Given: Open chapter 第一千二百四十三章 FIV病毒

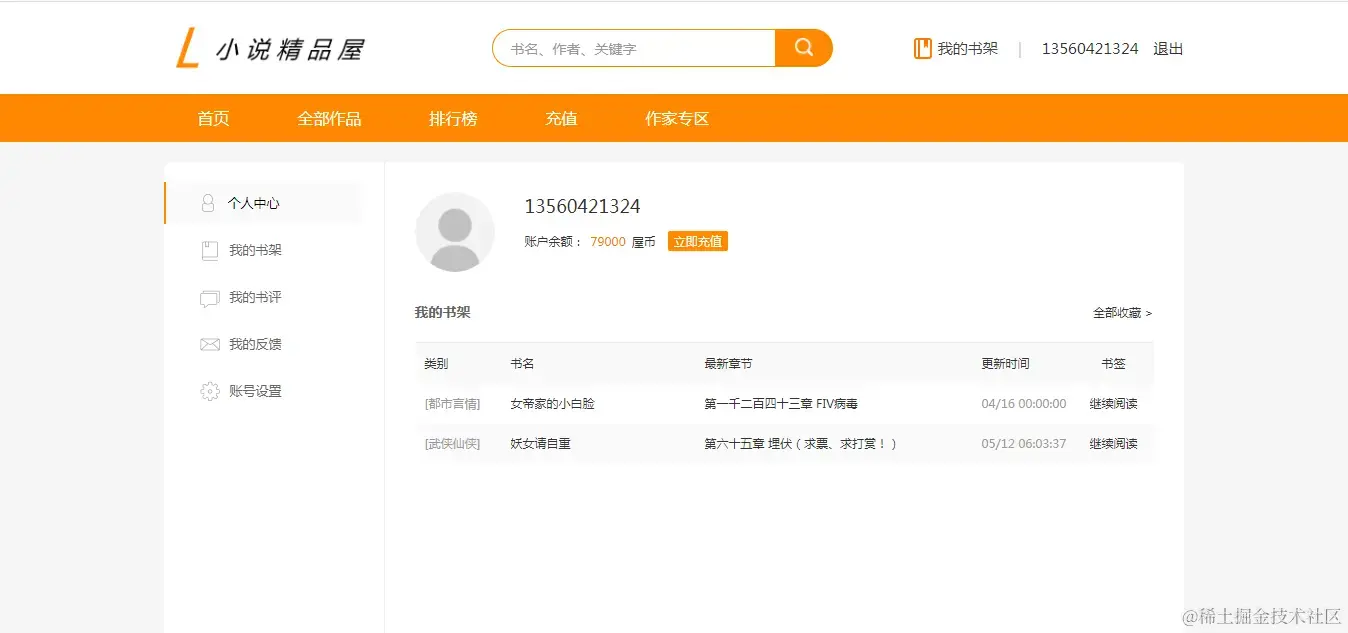Looking at the screenshot, I should [x=781, y=404].
